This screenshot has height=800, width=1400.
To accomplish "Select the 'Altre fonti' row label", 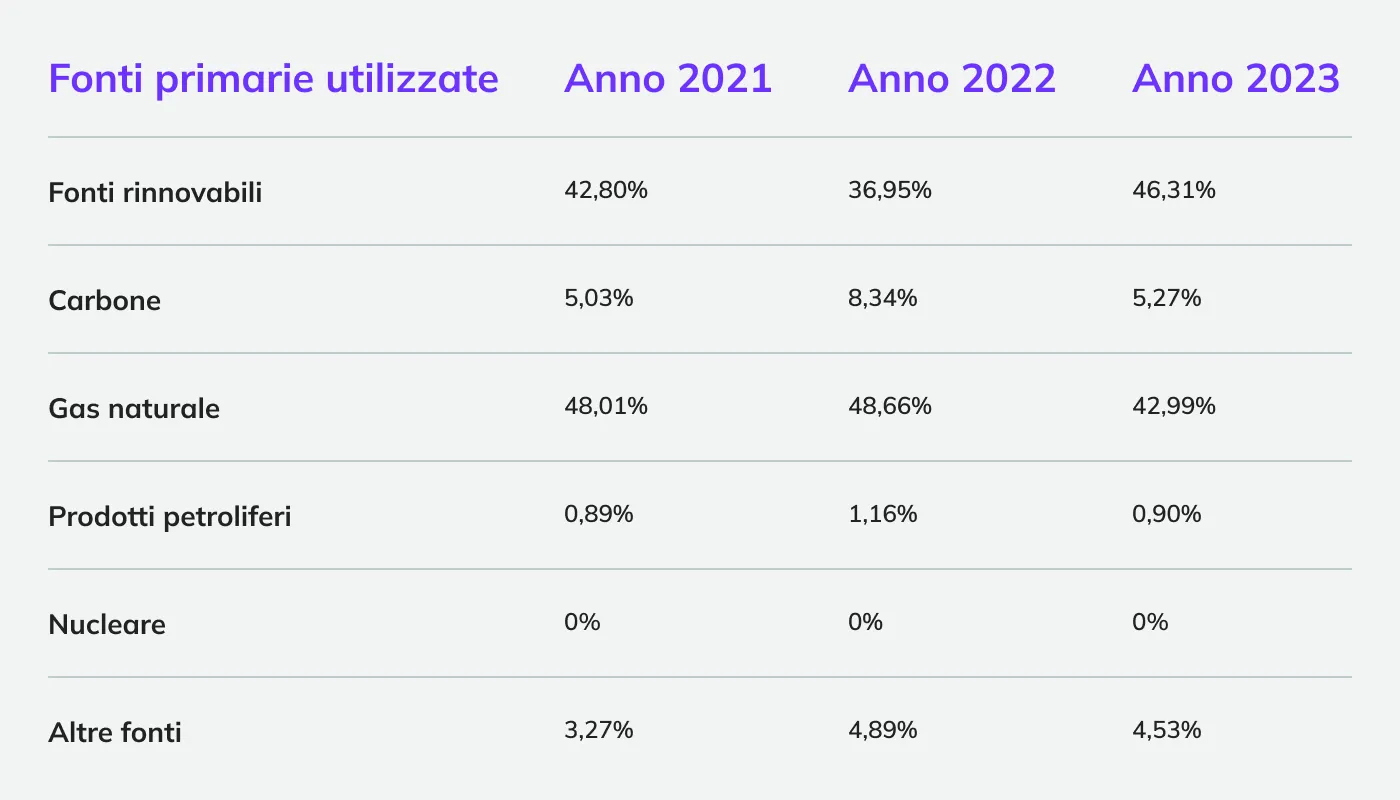I will pyautogui.click(x=115, y=732).
